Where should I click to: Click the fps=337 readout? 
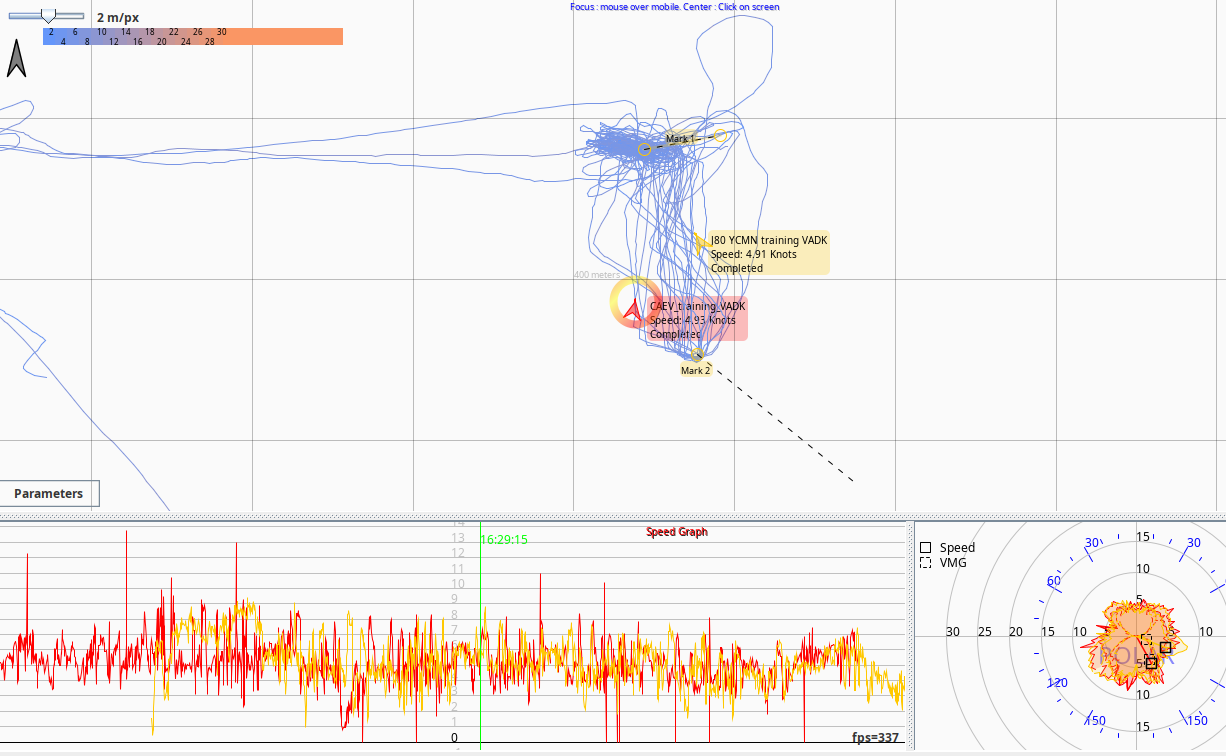[875, 738]
